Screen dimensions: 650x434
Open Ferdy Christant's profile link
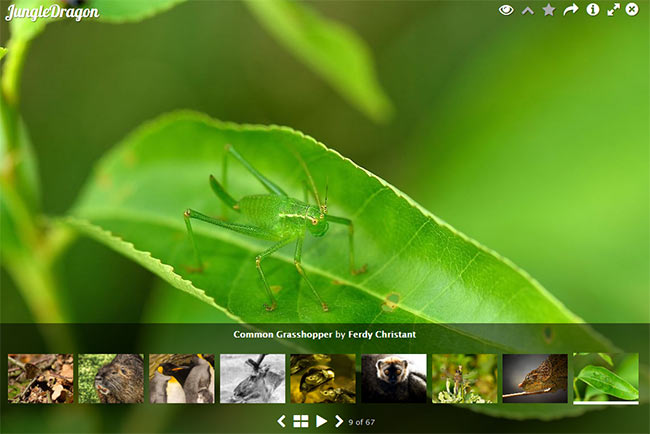(x=382, y=335)
